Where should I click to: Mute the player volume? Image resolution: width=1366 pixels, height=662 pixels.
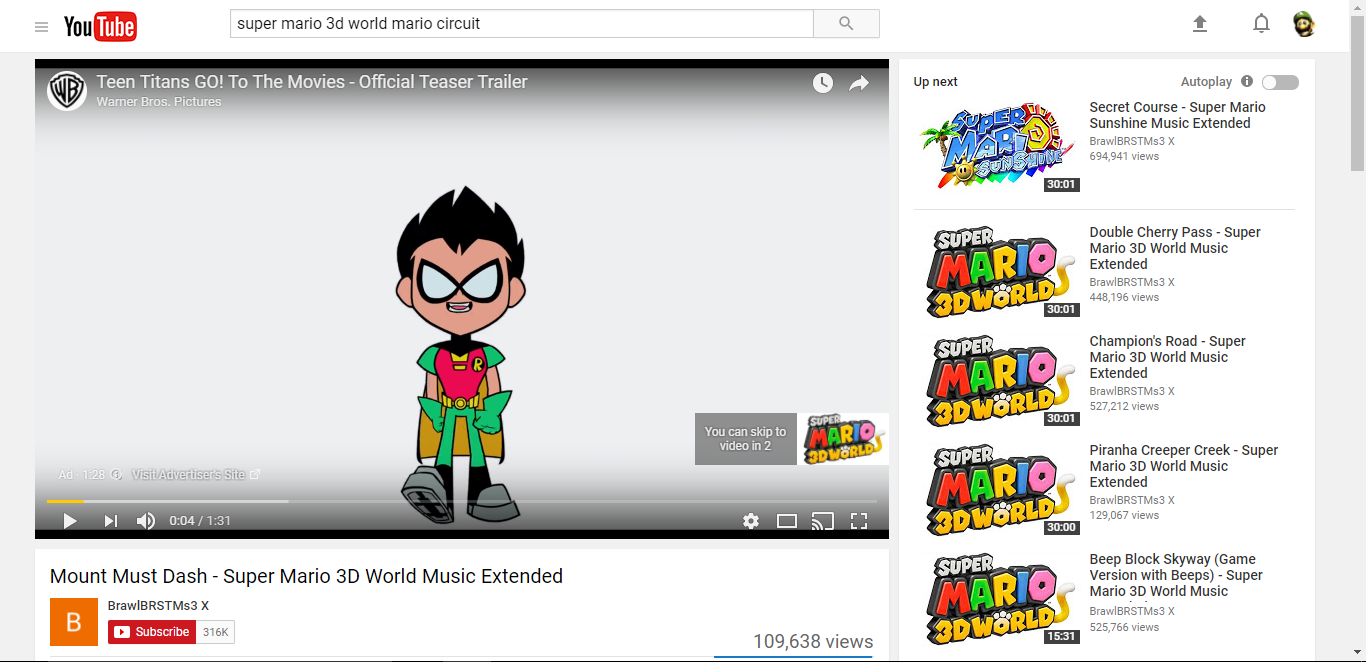[146, 521]
